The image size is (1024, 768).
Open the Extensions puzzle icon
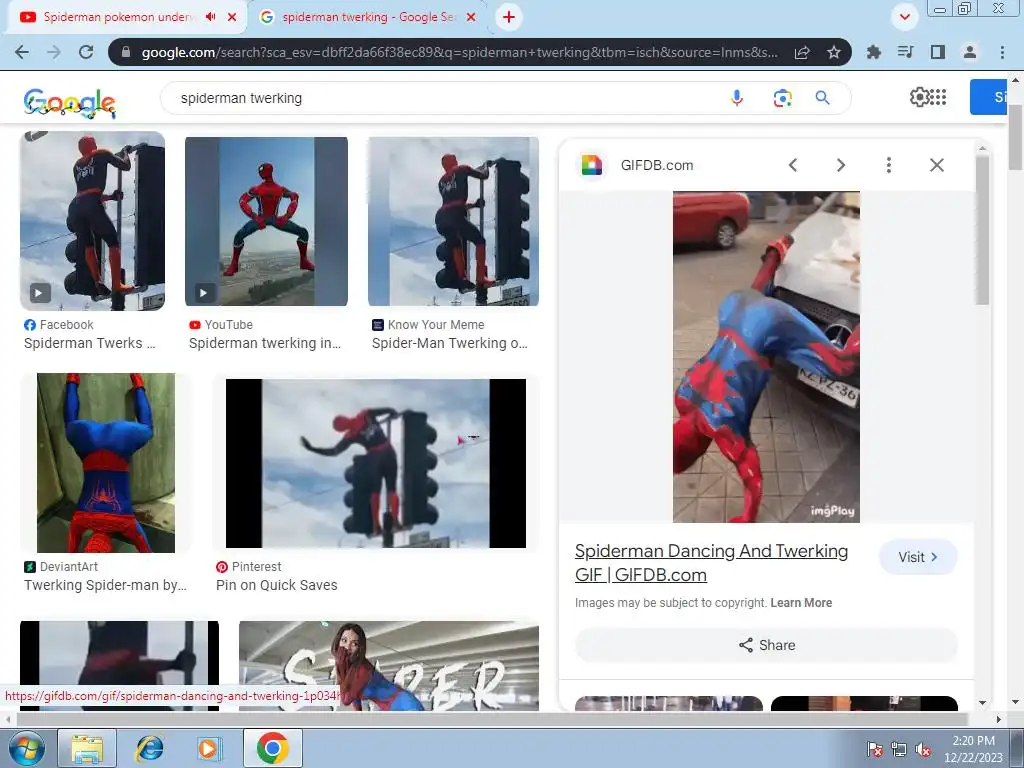[x=874, y=52]
